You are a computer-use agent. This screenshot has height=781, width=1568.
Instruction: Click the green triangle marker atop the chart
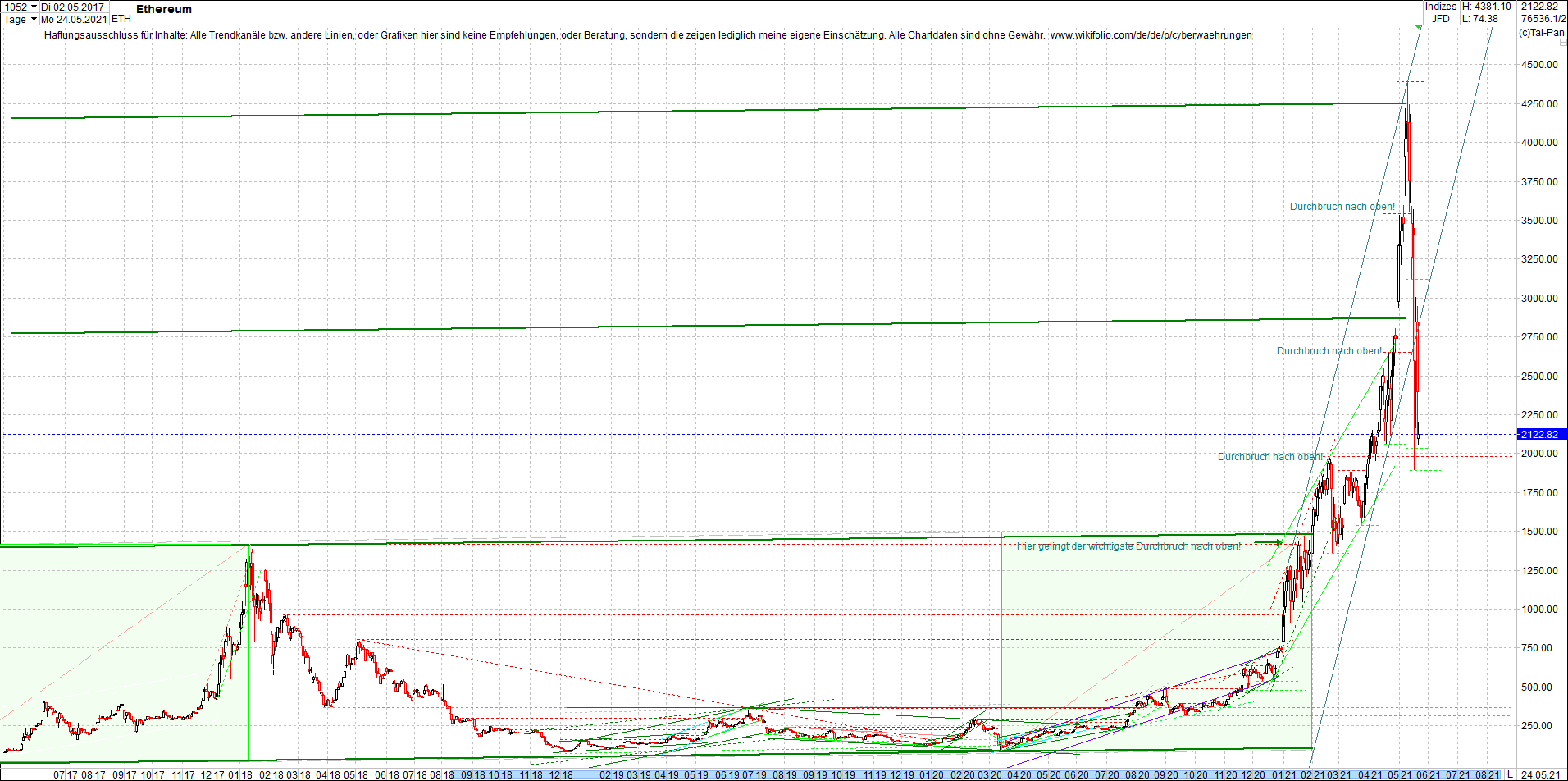click(x=1419, y=28)
